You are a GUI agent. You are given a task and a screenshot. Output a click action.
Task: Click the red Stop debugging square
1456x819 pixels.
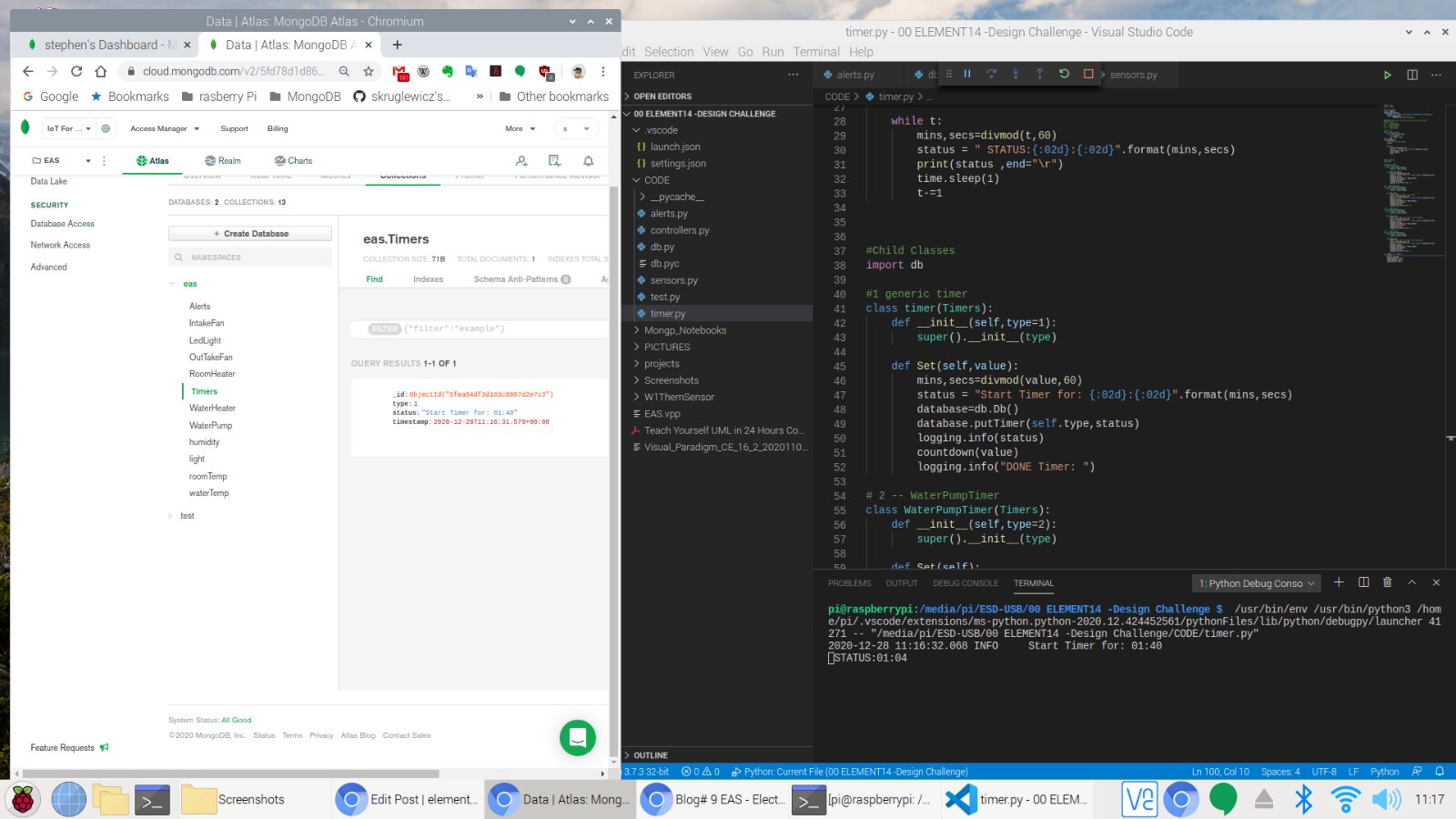pyautogui.click(x=1088, y=74)
